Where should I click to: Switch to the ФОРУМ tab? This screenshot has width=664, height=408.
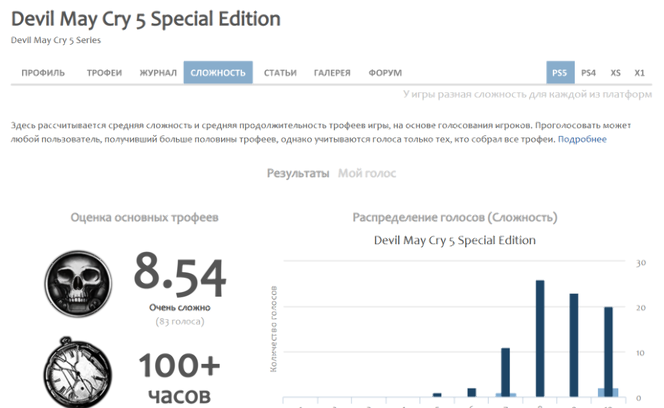click(x=385, y=73)
